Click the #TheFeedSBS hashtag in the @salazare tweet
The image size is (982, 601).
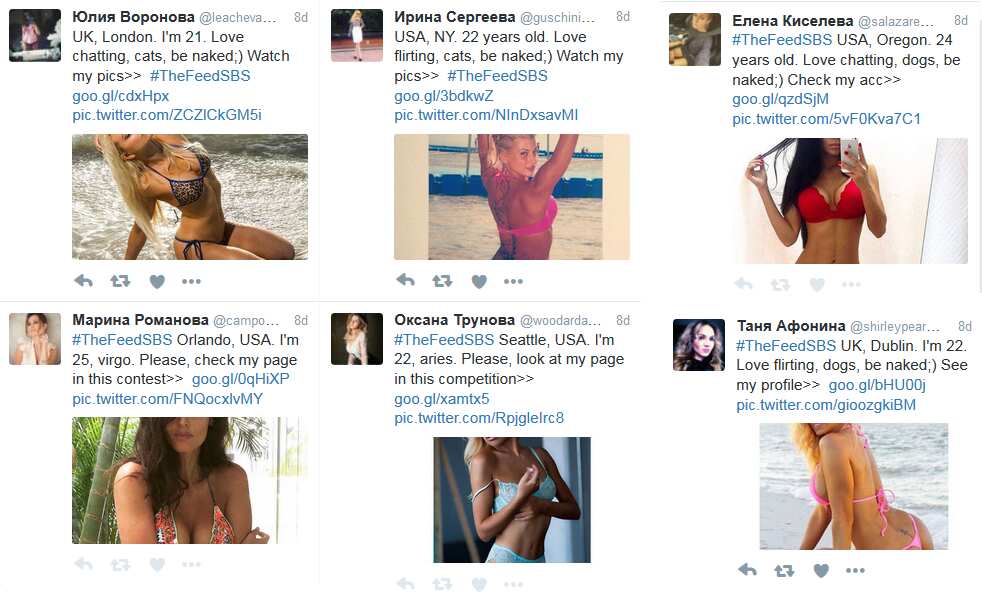tap(782, 40)
